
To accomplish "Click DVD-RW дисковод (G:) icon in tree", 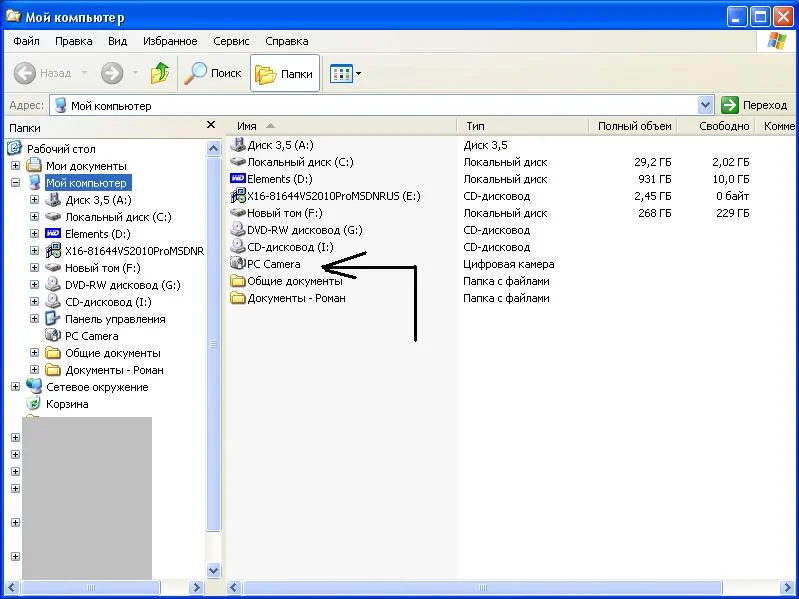I will [53, 284].
